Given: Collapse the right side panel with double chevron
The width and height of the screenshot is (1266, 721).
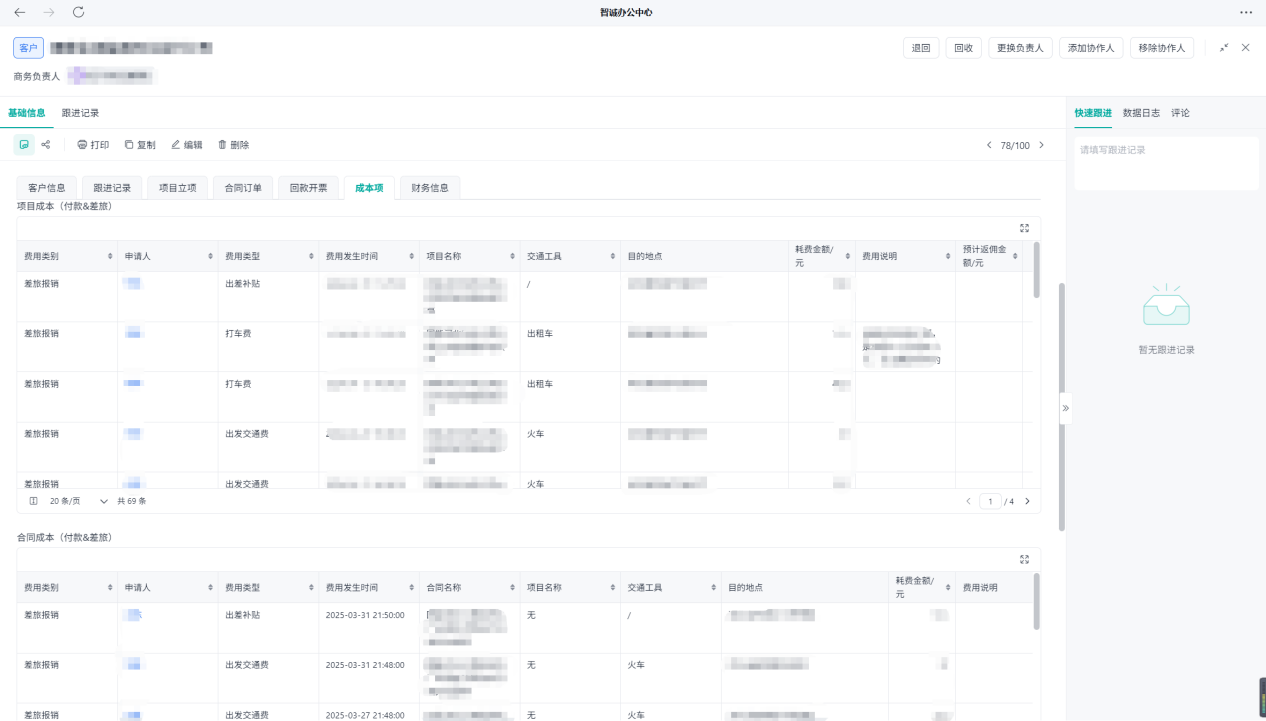Looking at the screenshot, I should 1065,408.
